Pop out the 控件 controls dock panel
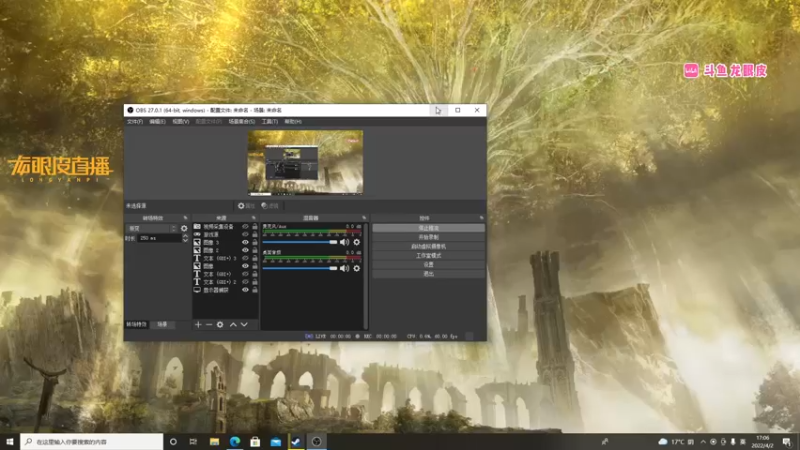The image size is (800, 450). click(x=482, y=218)
